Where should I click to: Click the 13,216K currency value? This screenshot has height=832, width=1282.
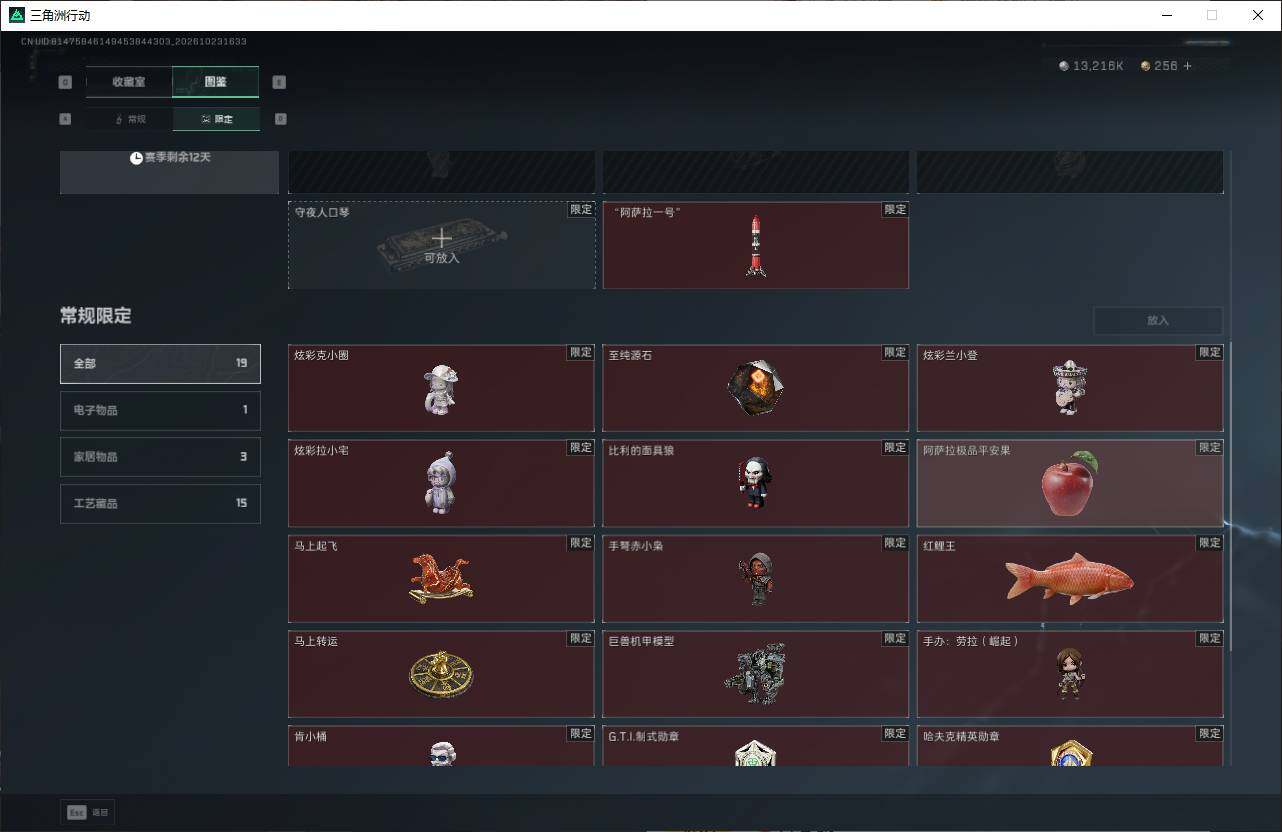pyautogui.click(x=1098, y=66)
